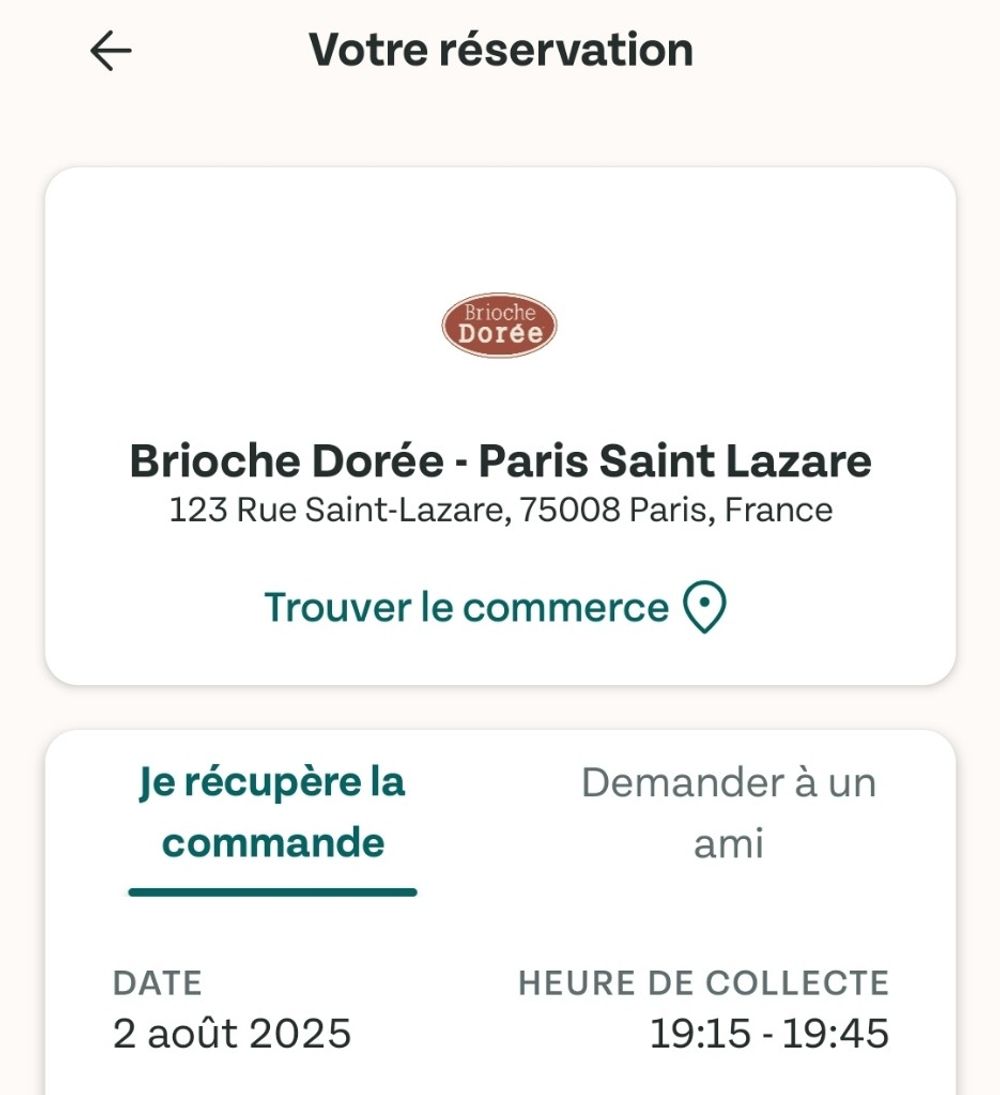This screenshot has width=1000, height=1095.
Task: Open the Trouver le commerce link
Action: point(495,607)
